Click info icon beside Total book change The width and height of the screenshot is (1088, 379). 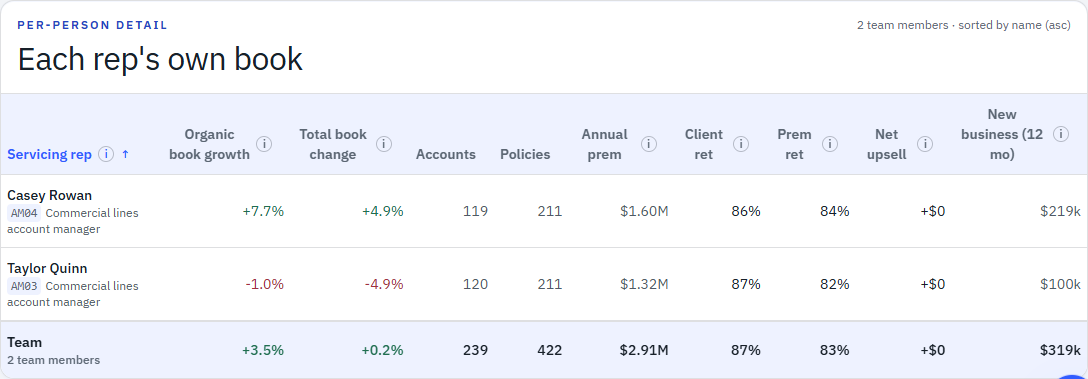coord(384,144)
